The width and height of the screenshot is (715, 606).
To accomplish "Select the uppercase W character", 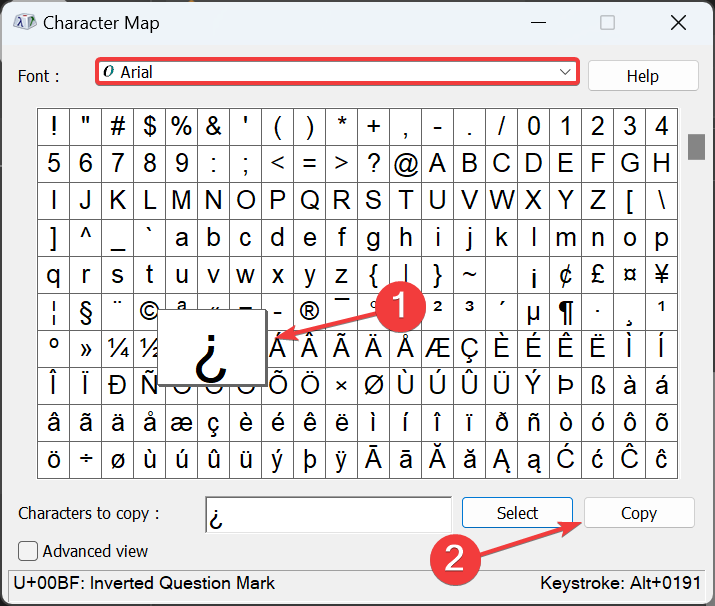I will (502, 201).
